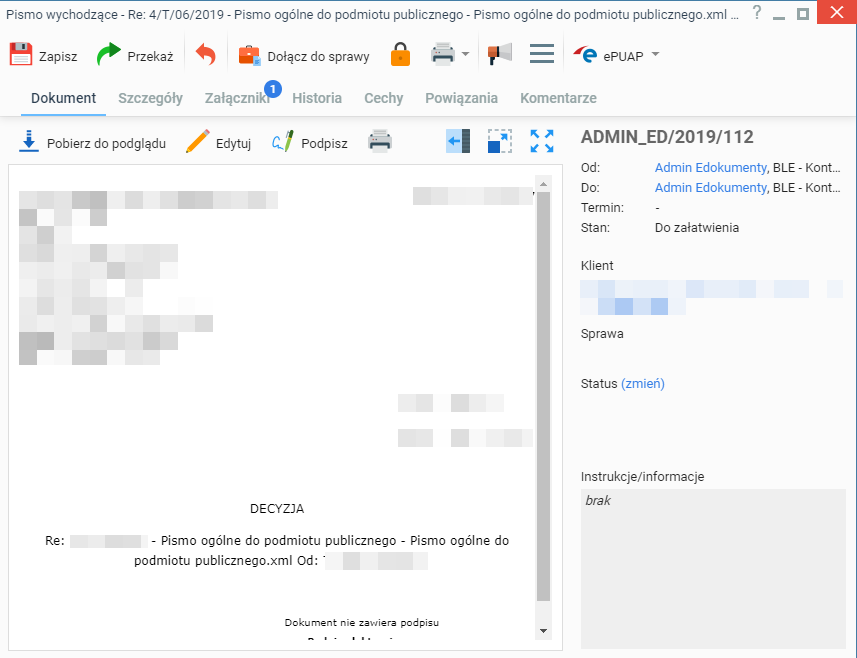The height and width of the screenshot is (658, 857).
Task: Click the fullscreen expand arrows icon
Action: [542, 141]
